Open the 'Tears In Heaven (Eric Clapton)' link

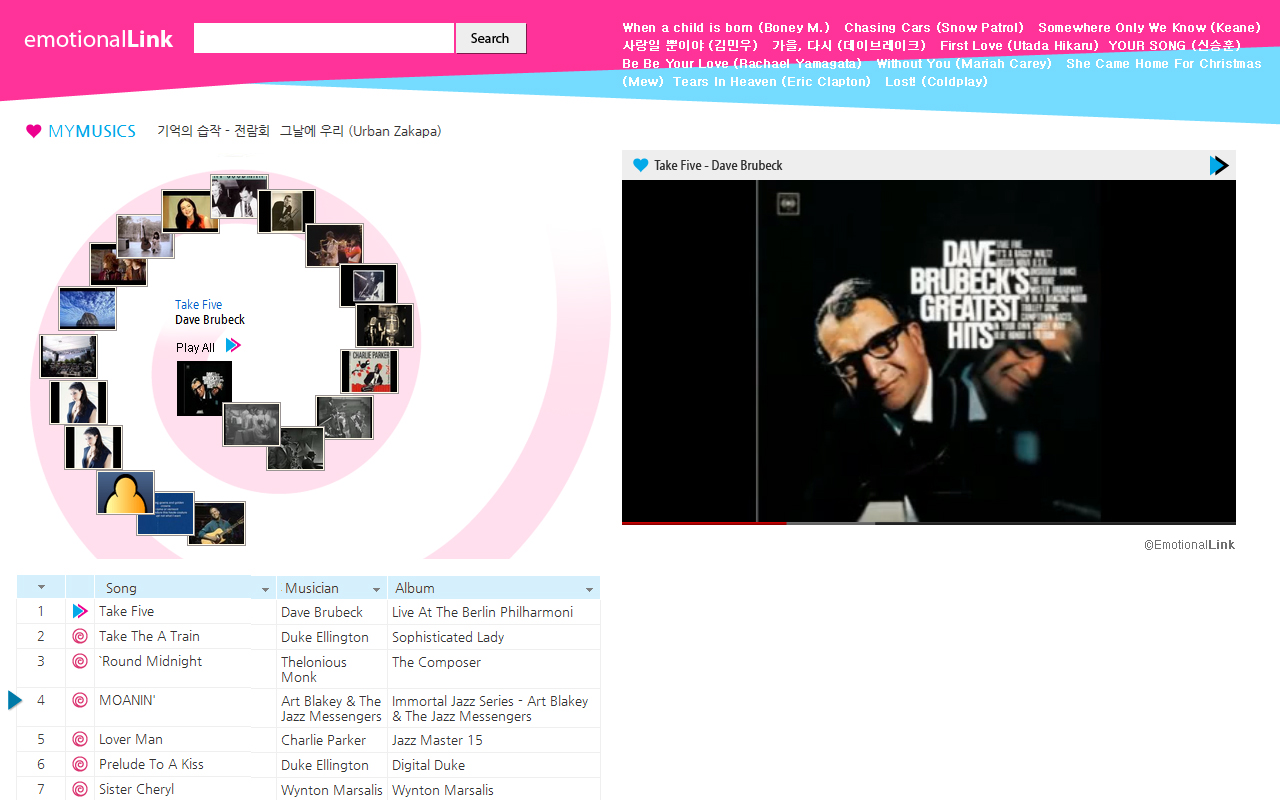(x=772, y=82)
